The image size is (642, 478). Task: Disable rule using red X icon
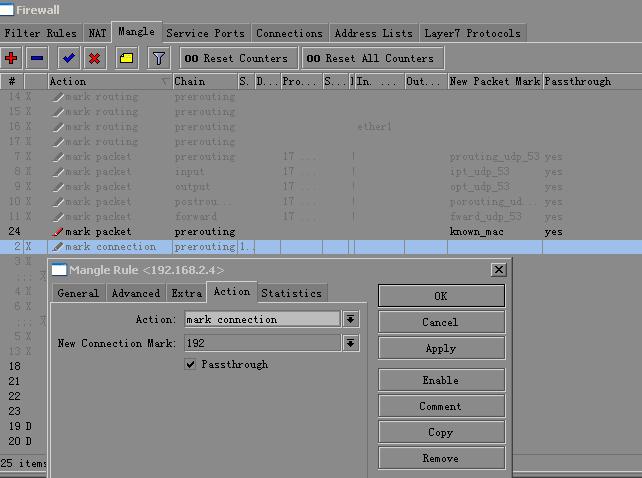[95, 58]
